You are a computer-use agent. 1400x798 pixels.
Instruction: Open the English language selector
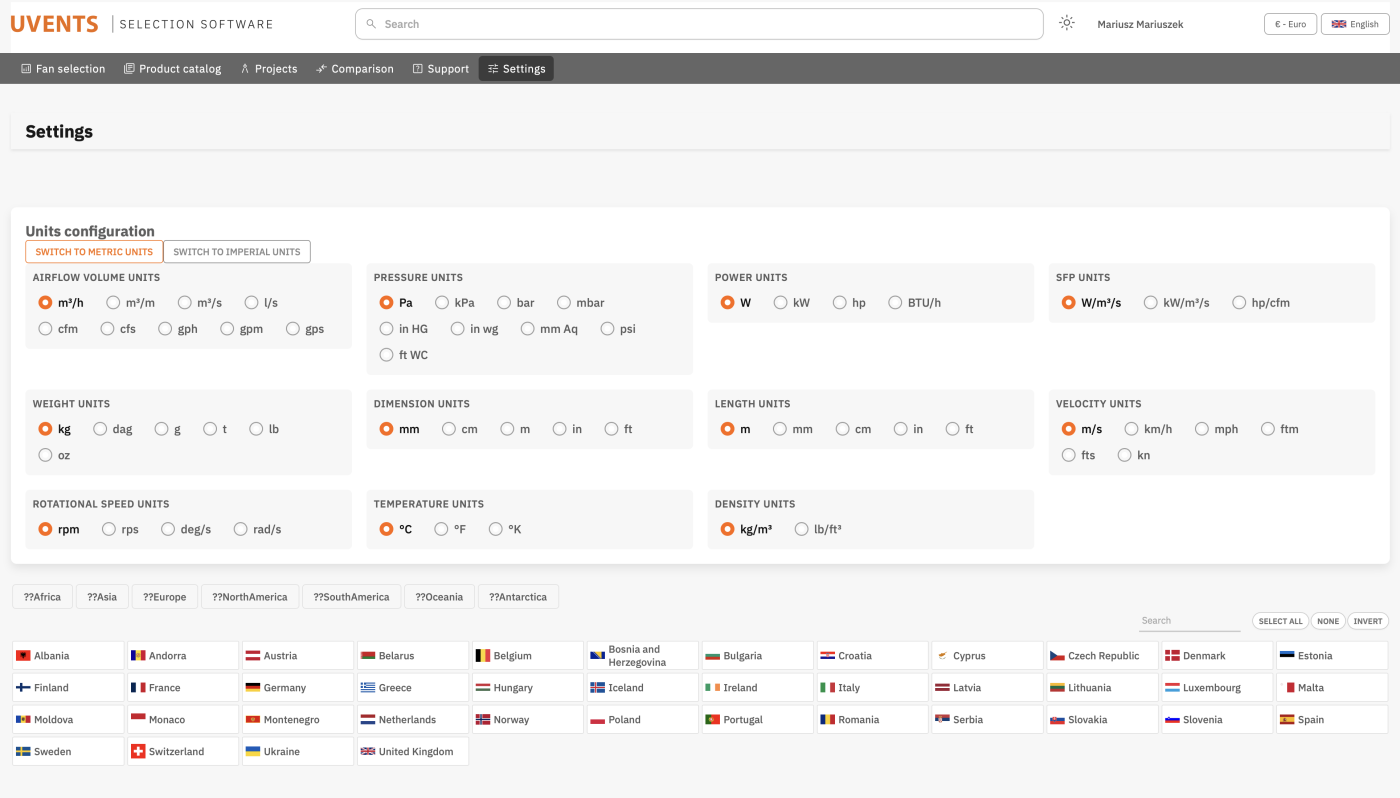pos(1355,24)
